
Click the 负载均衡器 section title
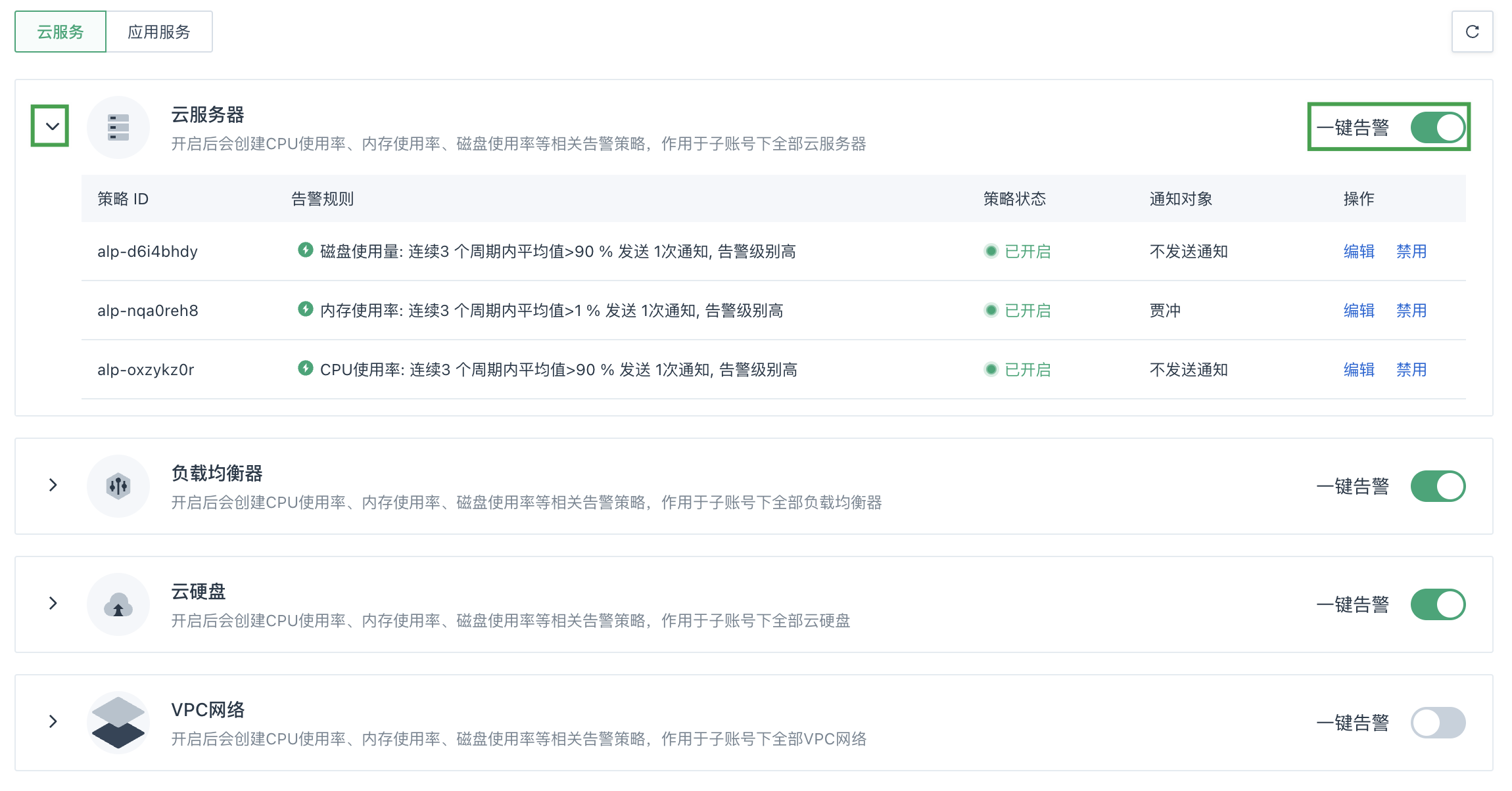tap(217, 473)
